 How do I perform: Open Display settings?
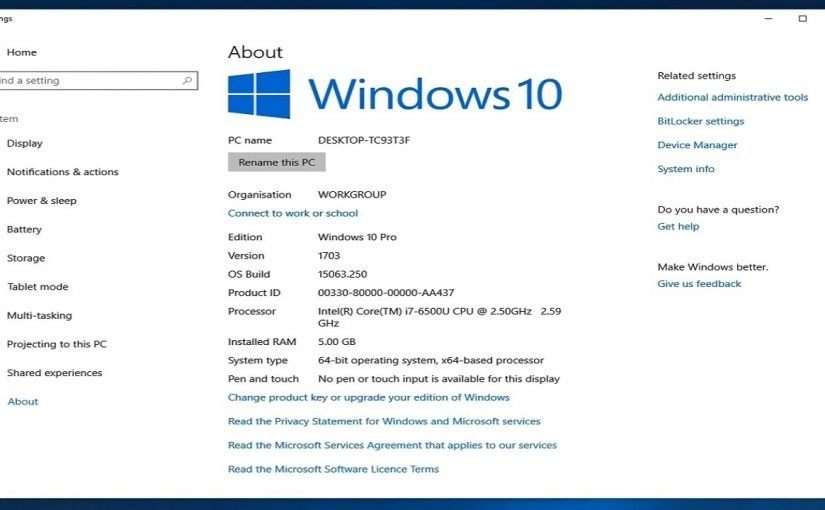click(25, 143)
